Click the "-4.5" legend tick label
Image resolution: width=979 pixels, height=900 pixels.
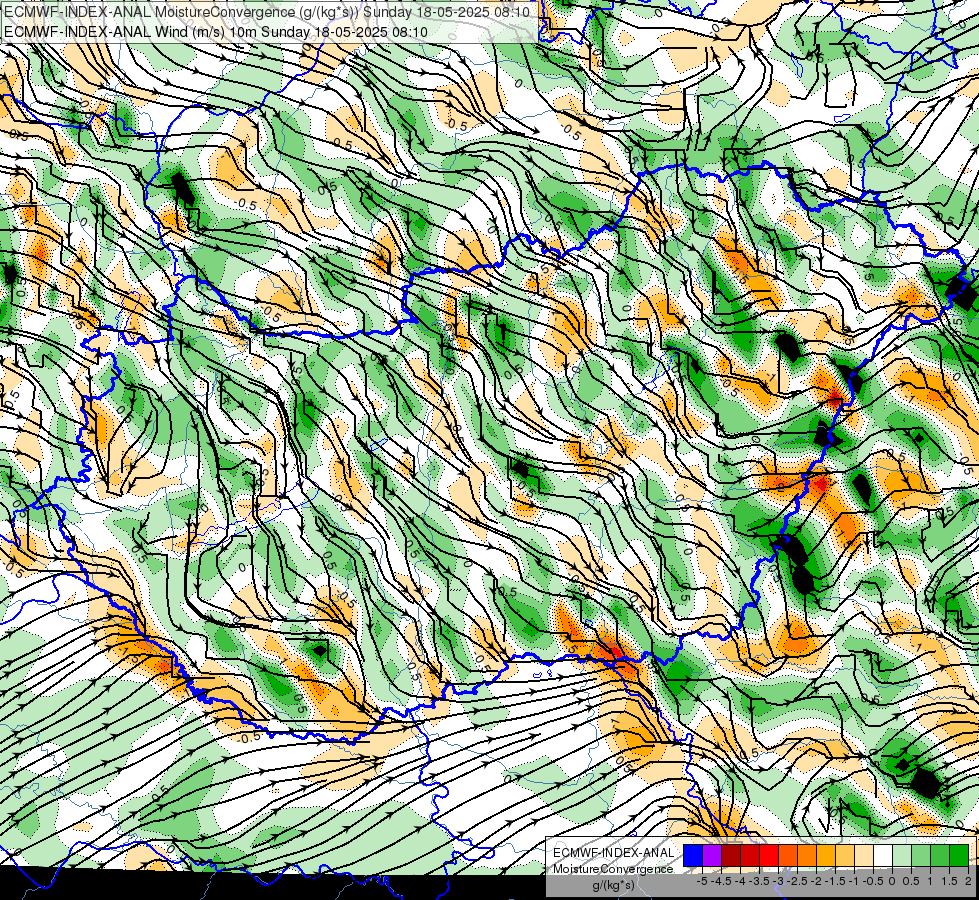(x=721, y=881)
